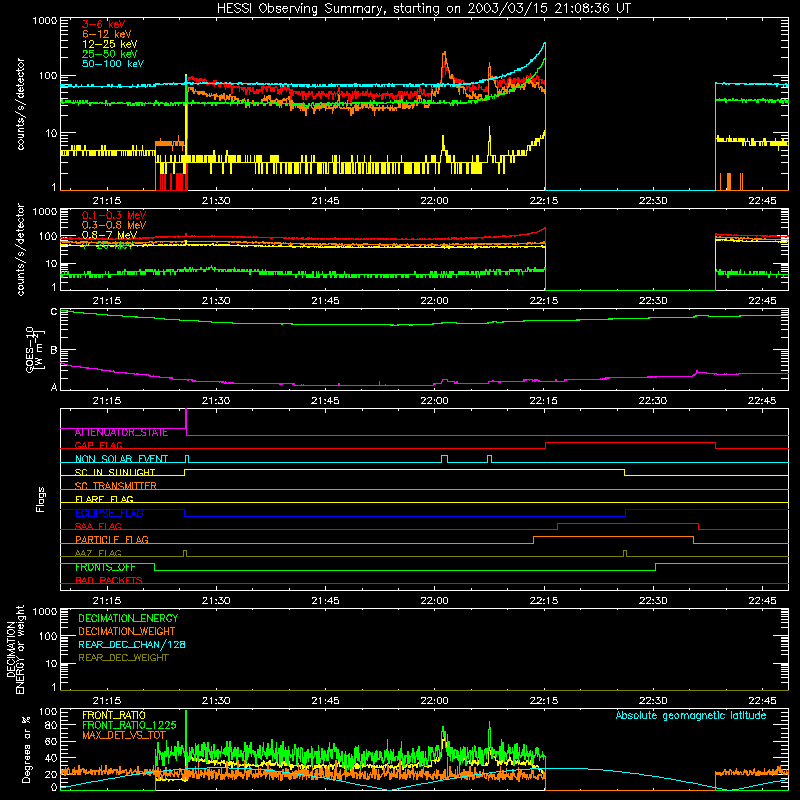Click the 21:15 tick under the decimation plot
The height and width of the screenshot is (800, 800).
107,701
